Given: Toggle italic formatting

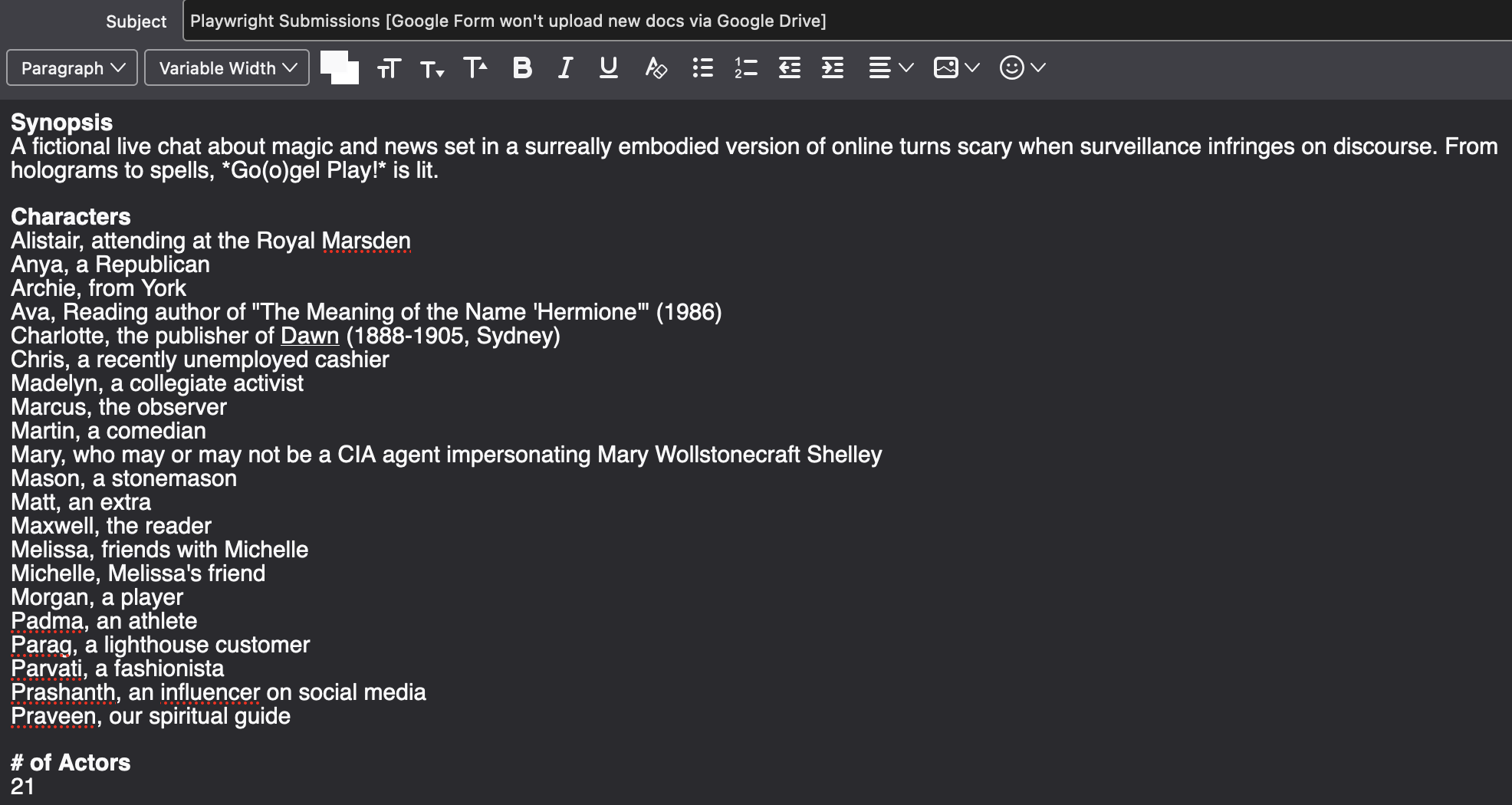Looking at the screenshot, I should pyautogui.click(x=565, y=68).
